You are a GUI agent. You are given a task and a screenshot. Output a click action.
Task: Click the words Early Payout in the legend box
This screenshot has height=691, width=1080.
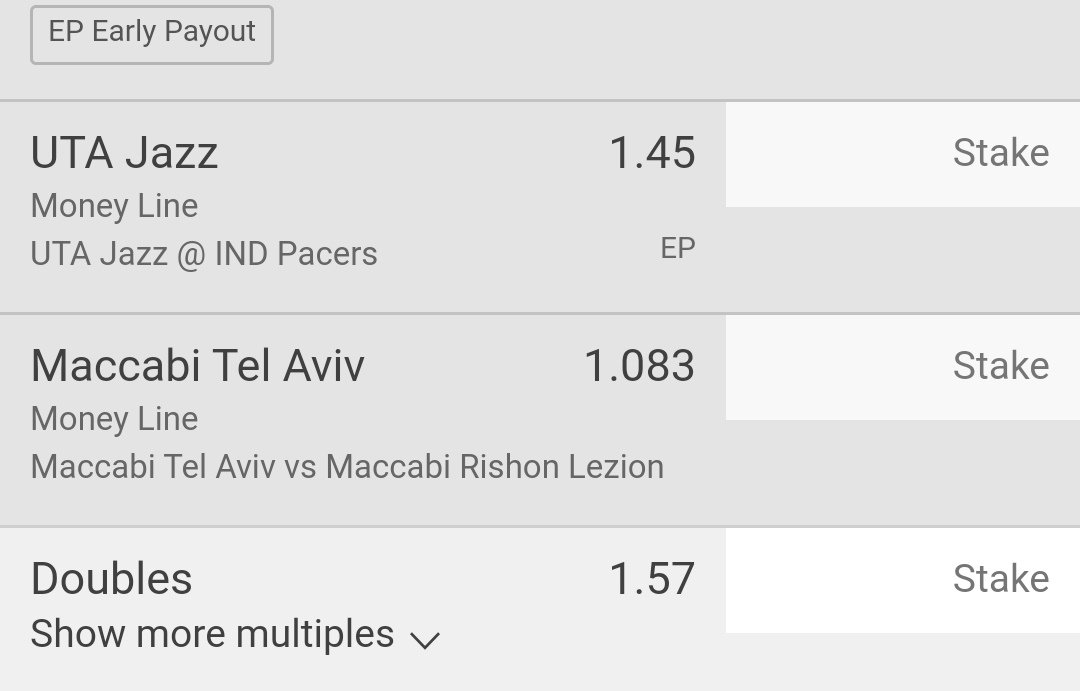[174, 32]
